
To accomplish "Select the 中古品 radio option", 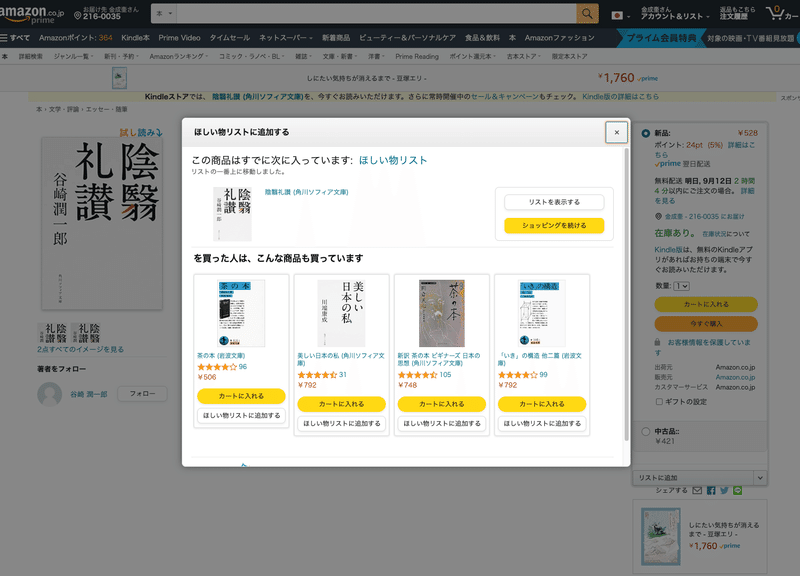I will (x=645, y=432).
